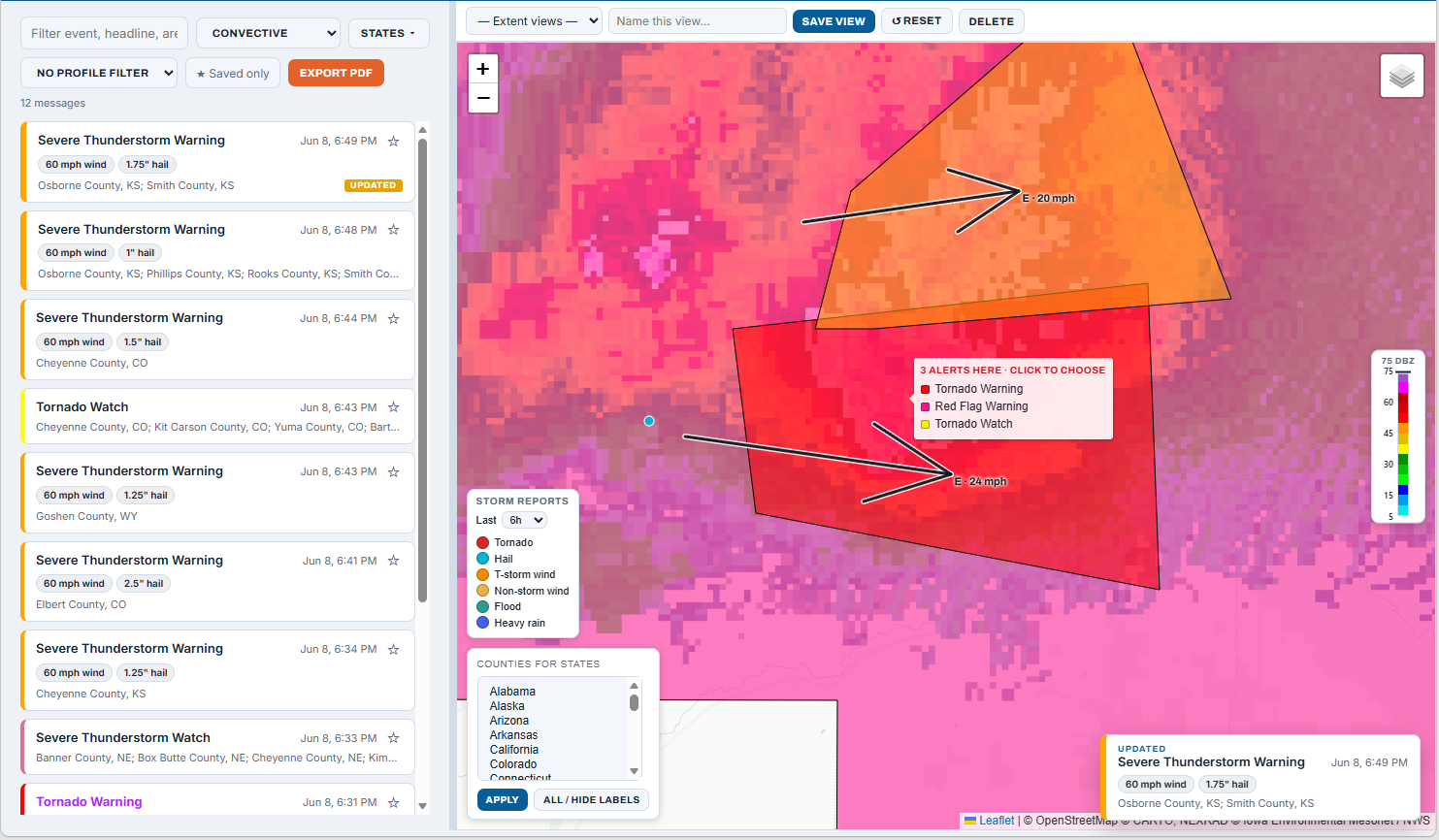
Task: Choose Red Flag Warning in the alerts popup
Action: pos(981,406)
